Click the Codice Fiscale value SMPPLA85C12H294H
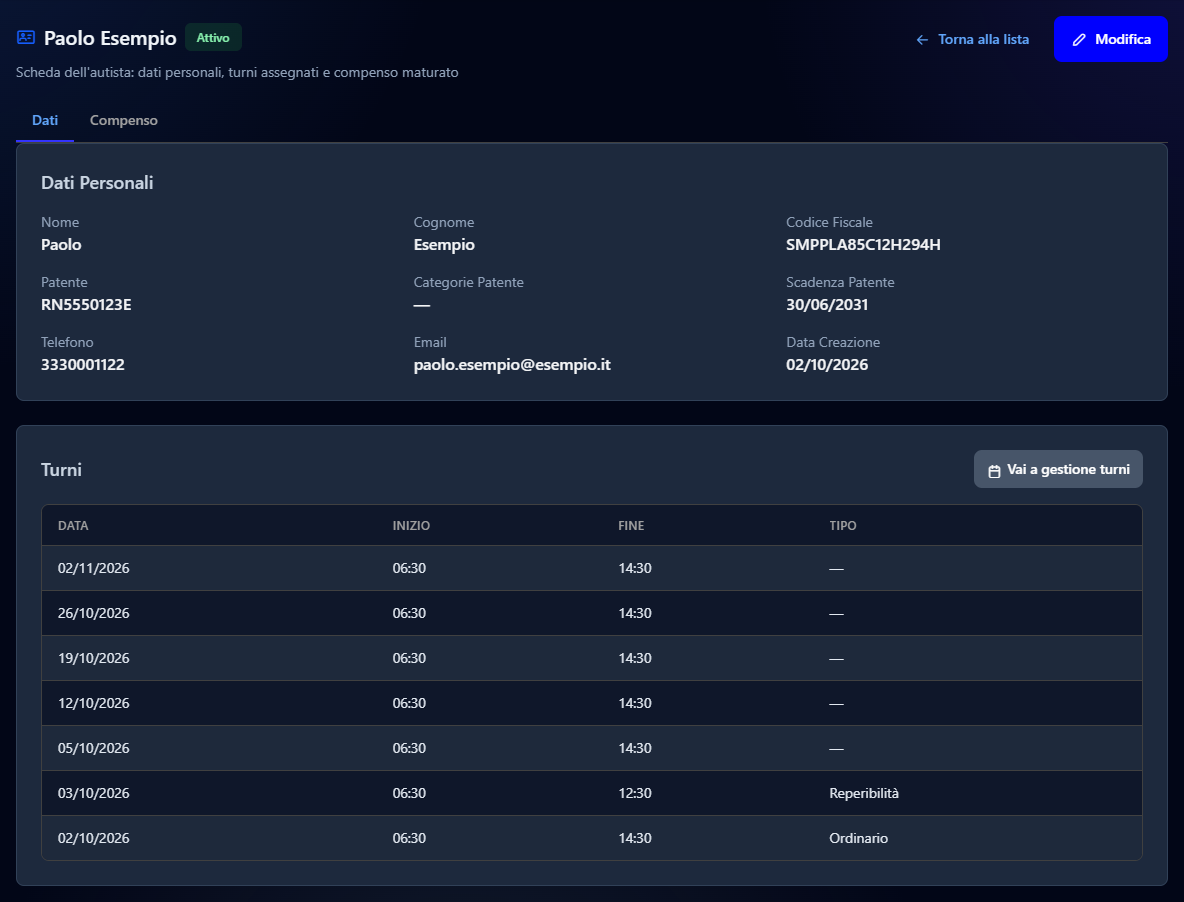The image size is (1184, 902). (x=863, y=245)
